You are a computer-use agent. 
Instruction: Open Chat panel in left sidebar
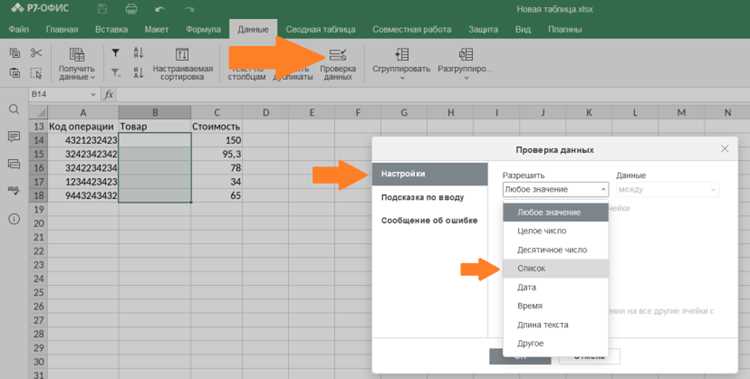[14, 165]
